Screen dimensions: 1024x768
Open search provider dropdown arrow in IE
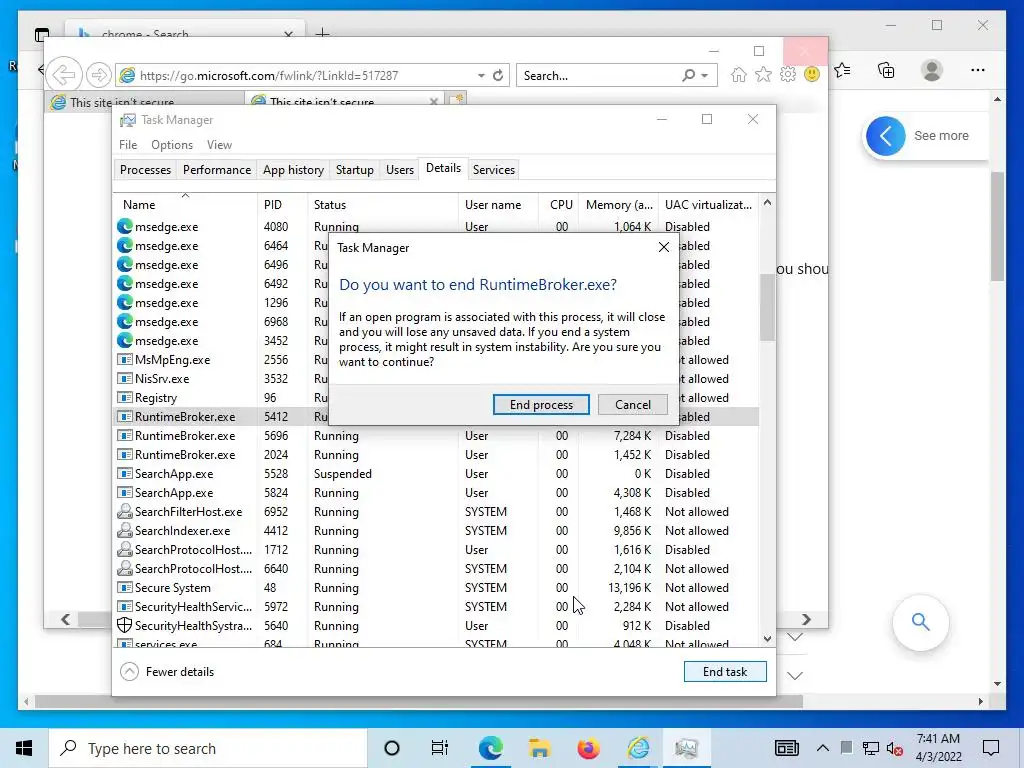[x=705, y=76]
